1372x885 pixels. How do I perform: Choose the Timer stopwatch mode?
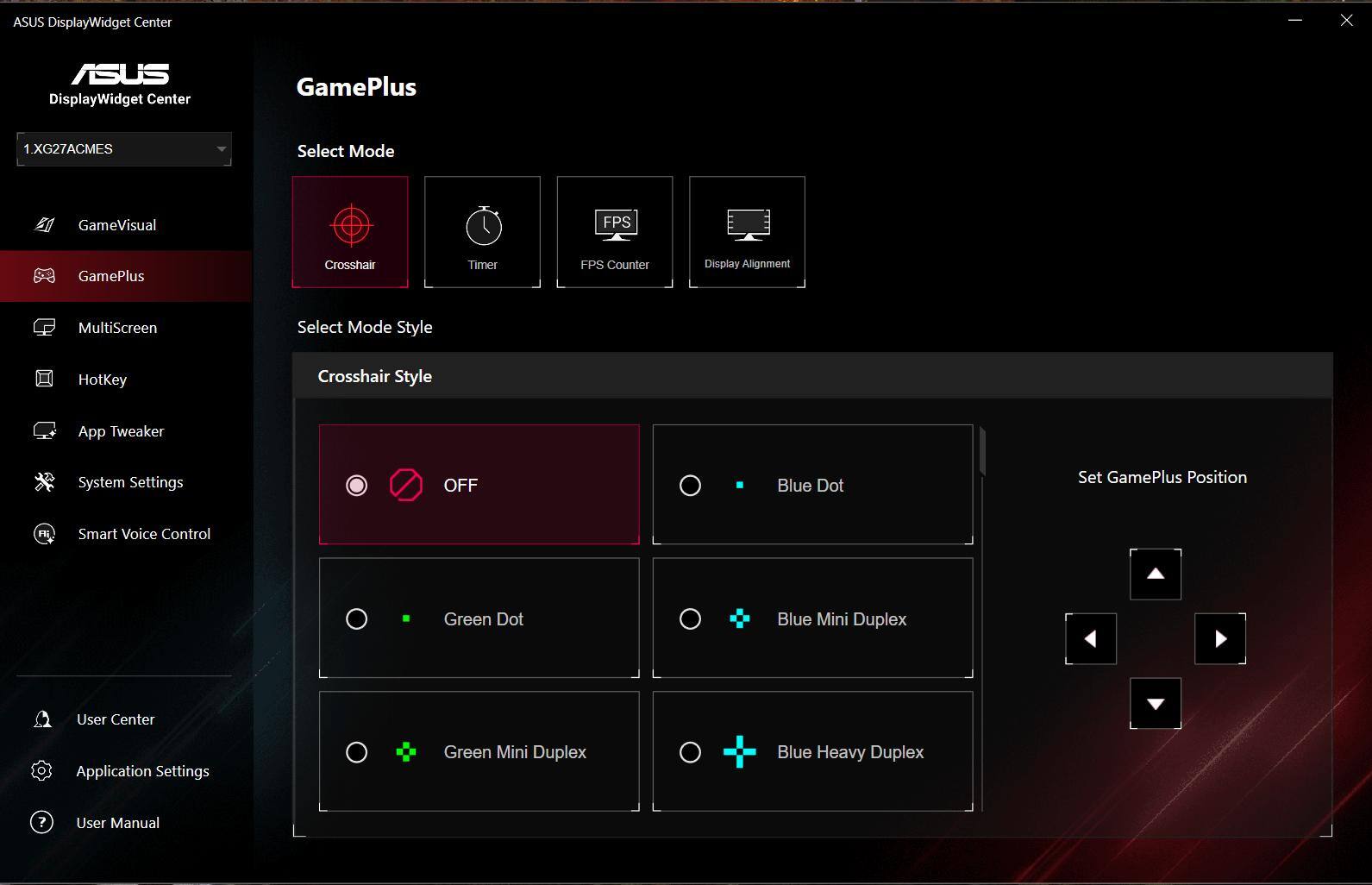[x=482, y=231]
